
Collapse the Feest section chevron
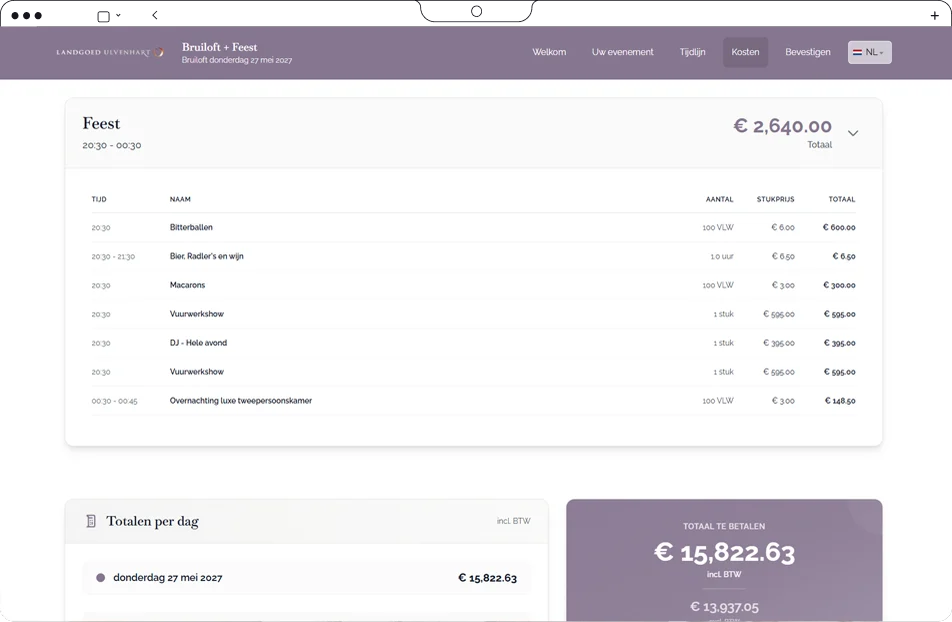coord(853,133)
